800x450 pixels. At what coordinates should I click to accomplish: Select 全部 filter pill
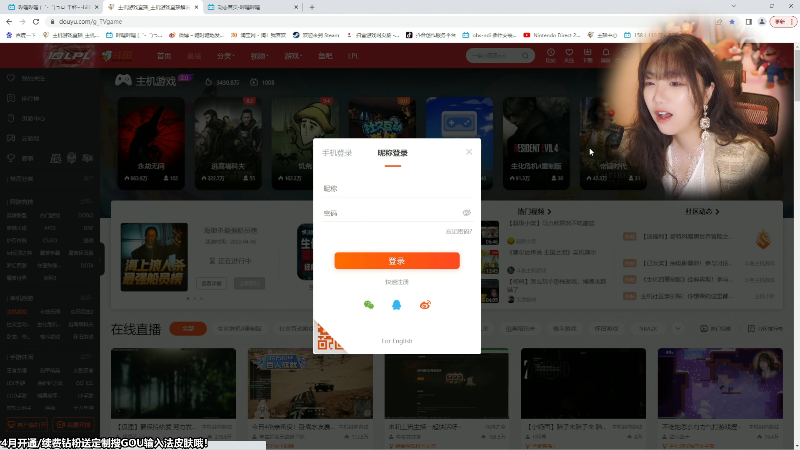[188, 329]
